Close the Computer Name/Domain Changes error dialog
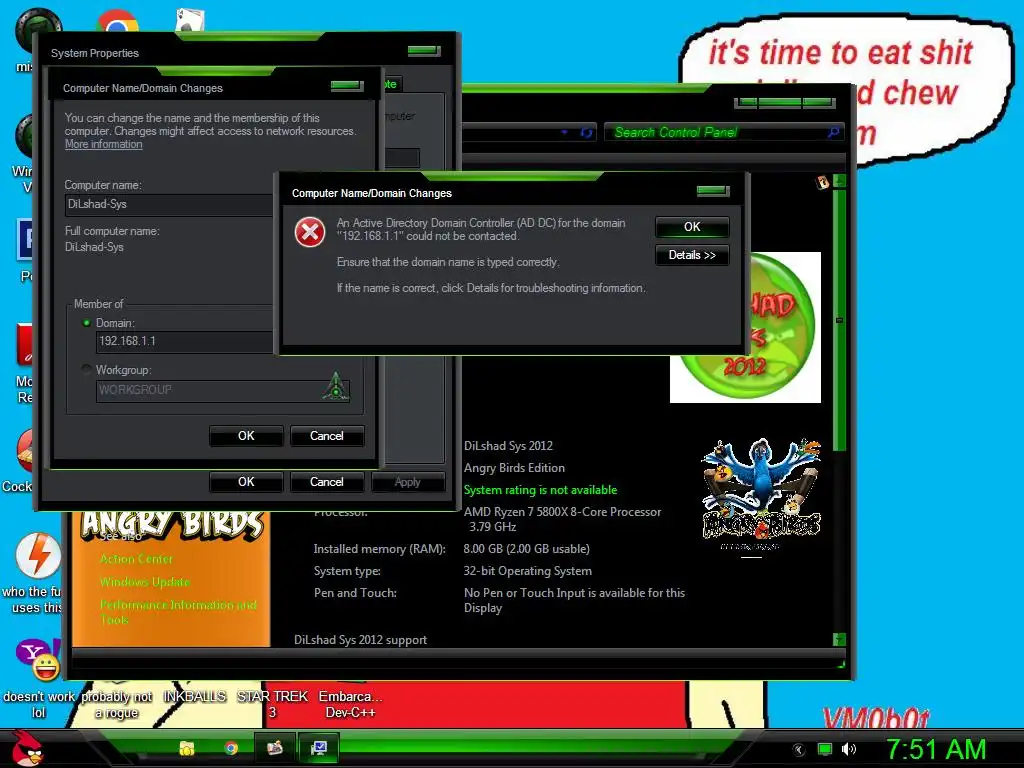 tap(712, 191)
